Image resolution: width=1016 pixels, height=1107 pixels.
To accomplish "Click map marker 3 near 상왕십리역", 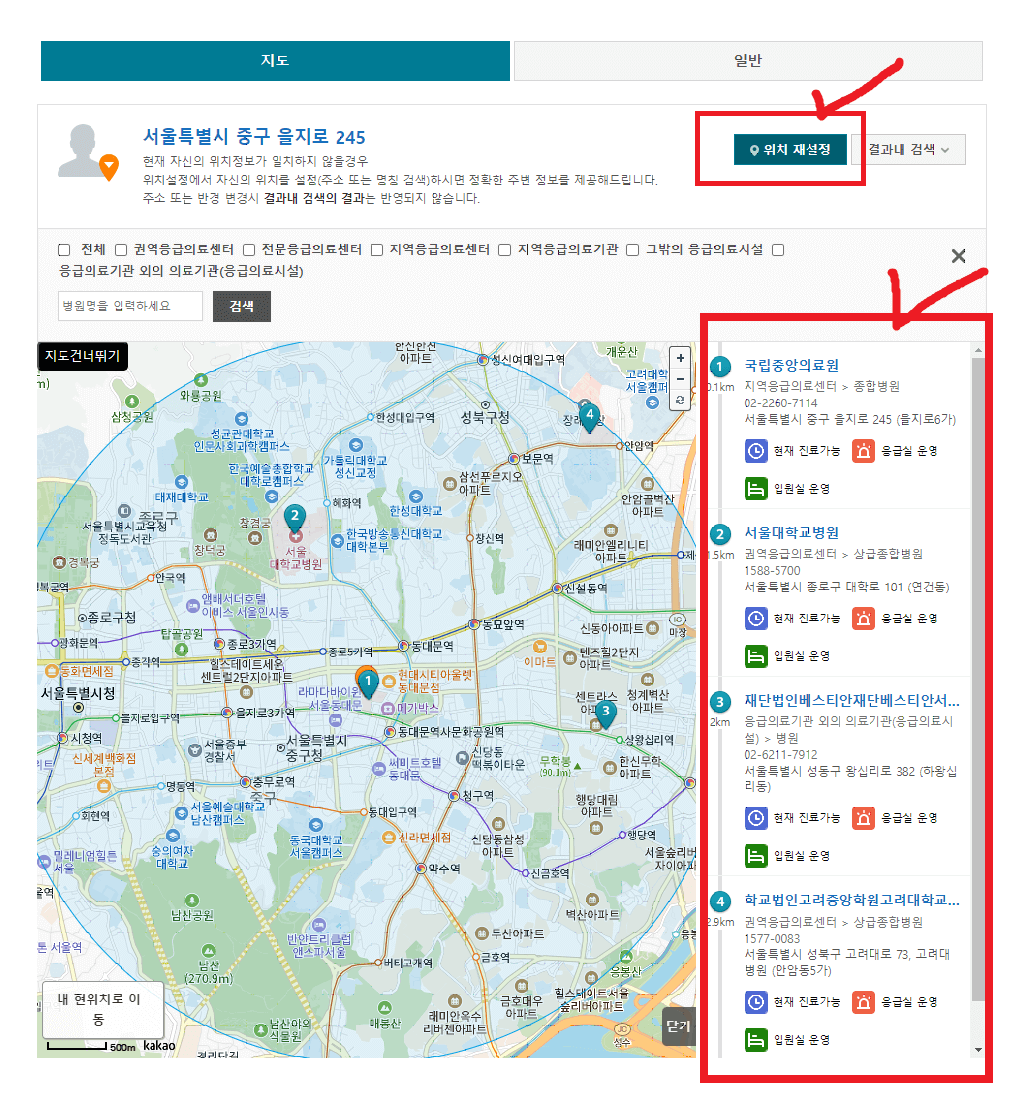I will tap(604, 711).
